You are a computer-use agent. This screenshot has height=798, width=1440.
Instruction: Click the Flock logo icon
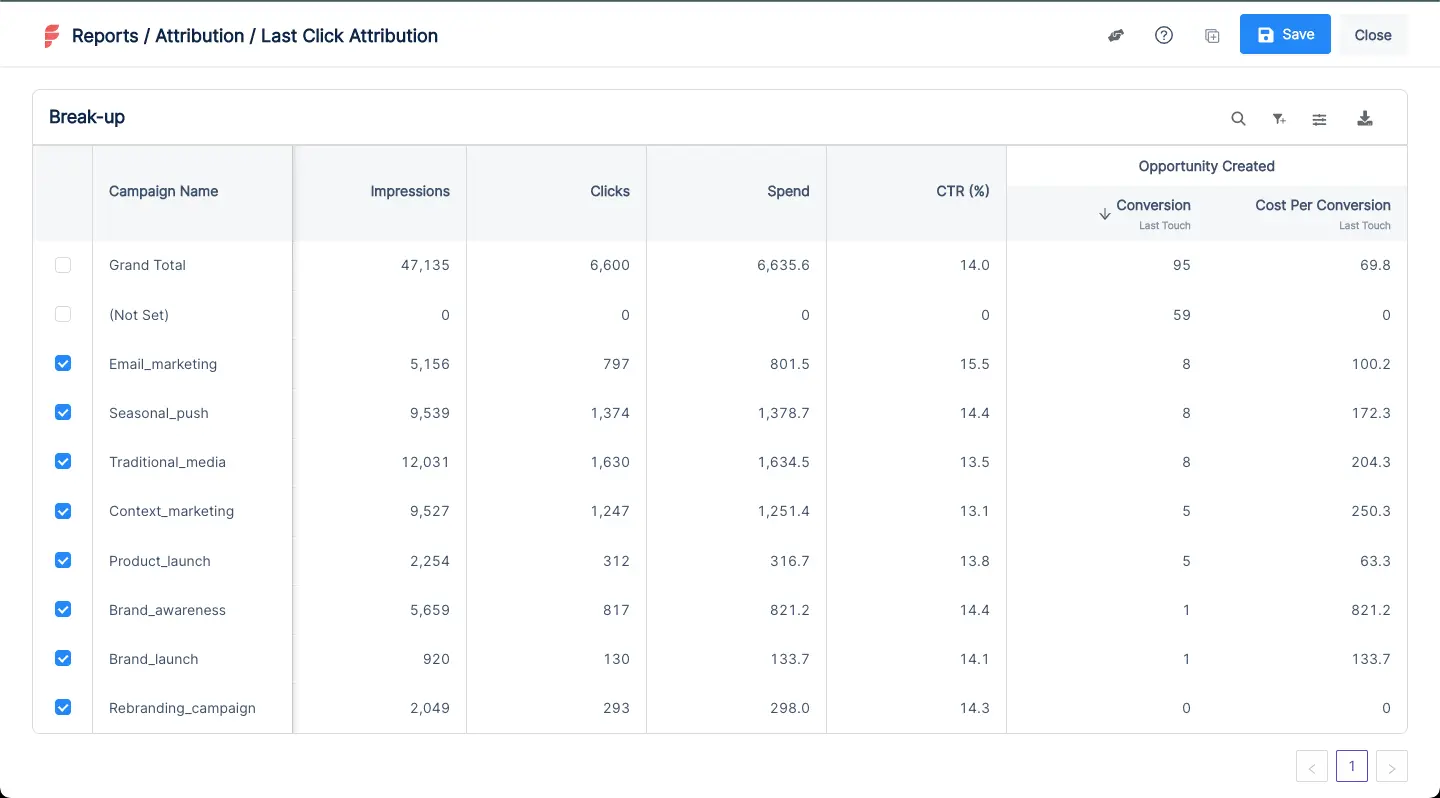[51, 34]
